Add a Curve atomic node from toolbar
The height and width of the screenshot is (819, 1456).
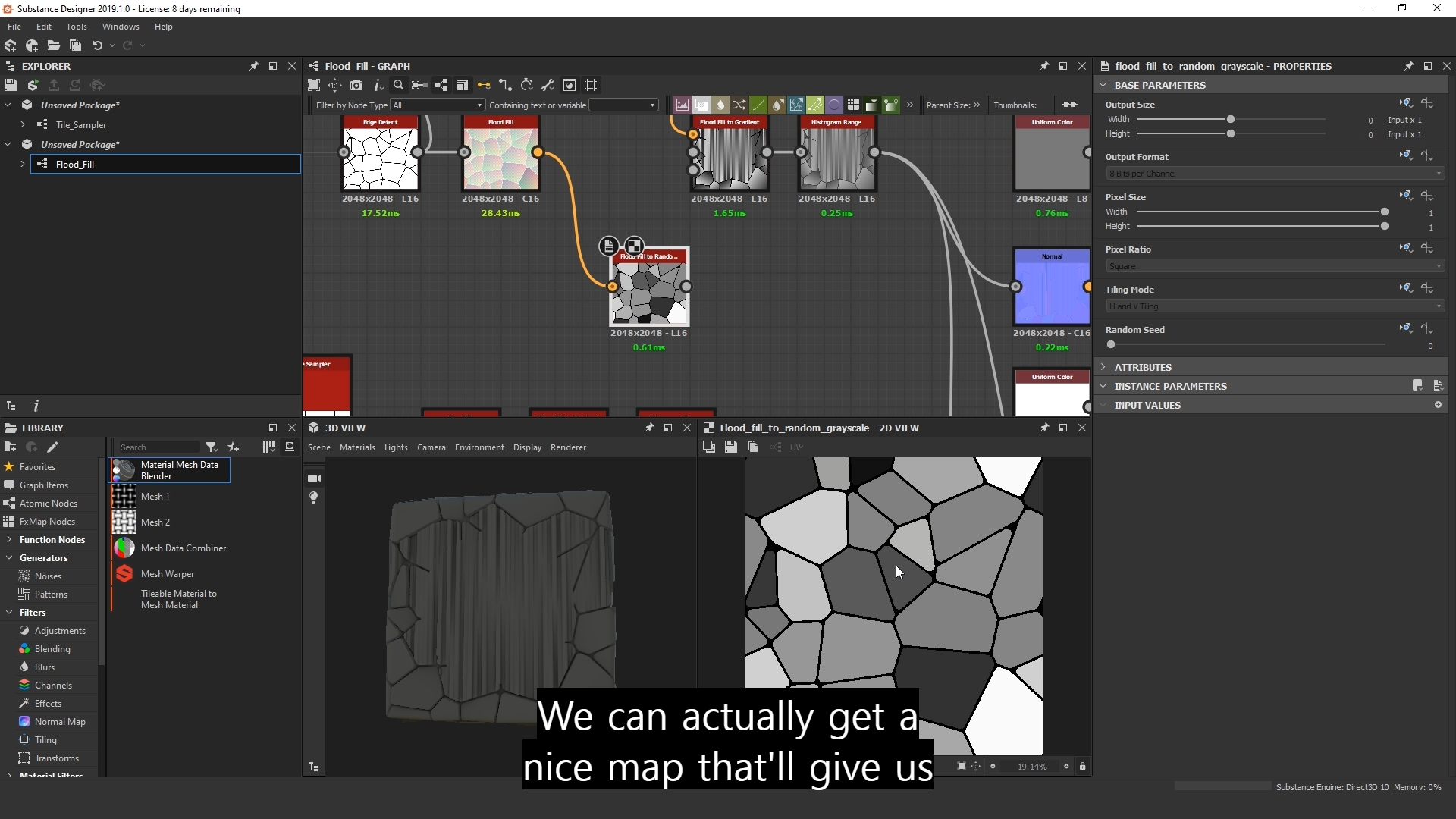pyautogui.click(x=758, y=105)
